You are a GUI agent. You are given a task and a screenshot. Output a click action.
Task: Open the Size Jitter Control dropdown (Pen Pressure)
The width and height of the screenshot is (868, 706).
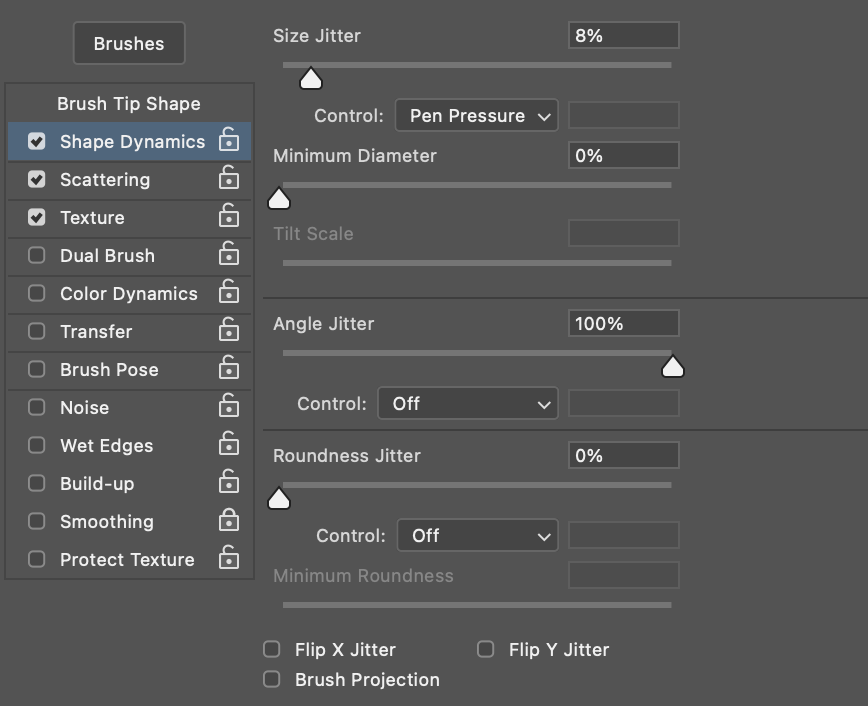[x=476, y=115]
